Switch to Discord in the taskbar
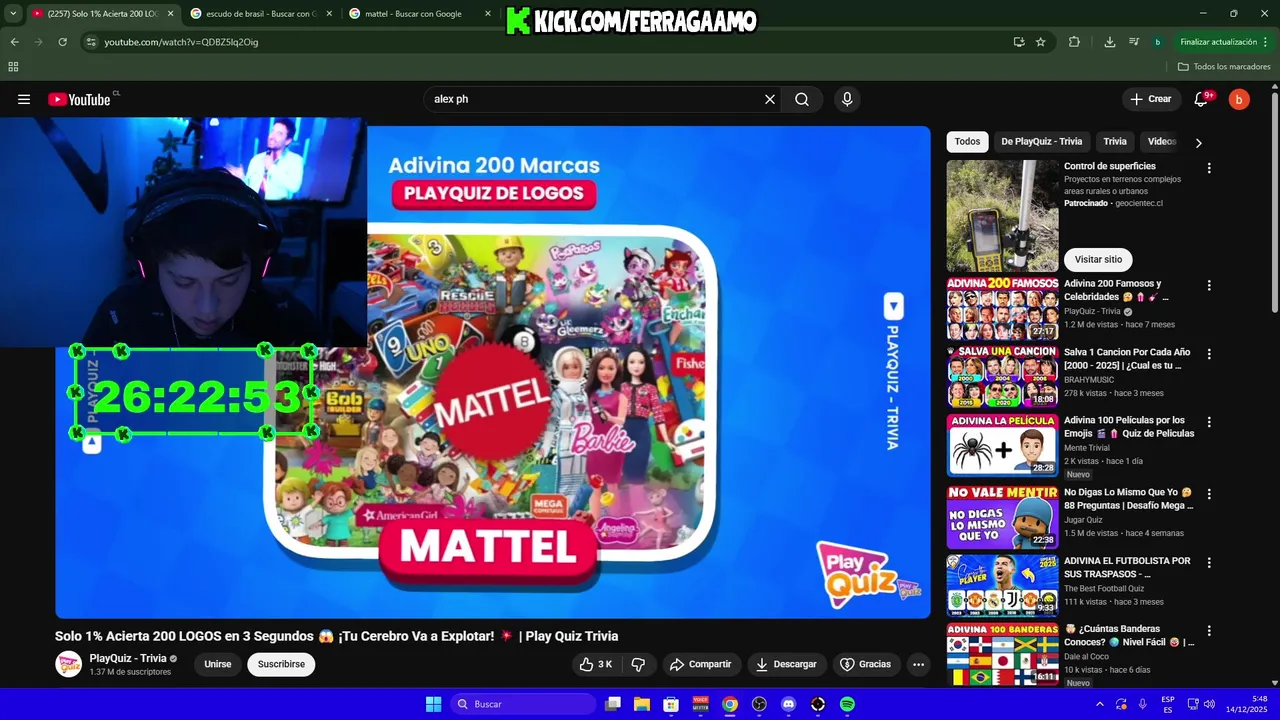The width and height of the screenshot is (1280, 720). (789, 704)
